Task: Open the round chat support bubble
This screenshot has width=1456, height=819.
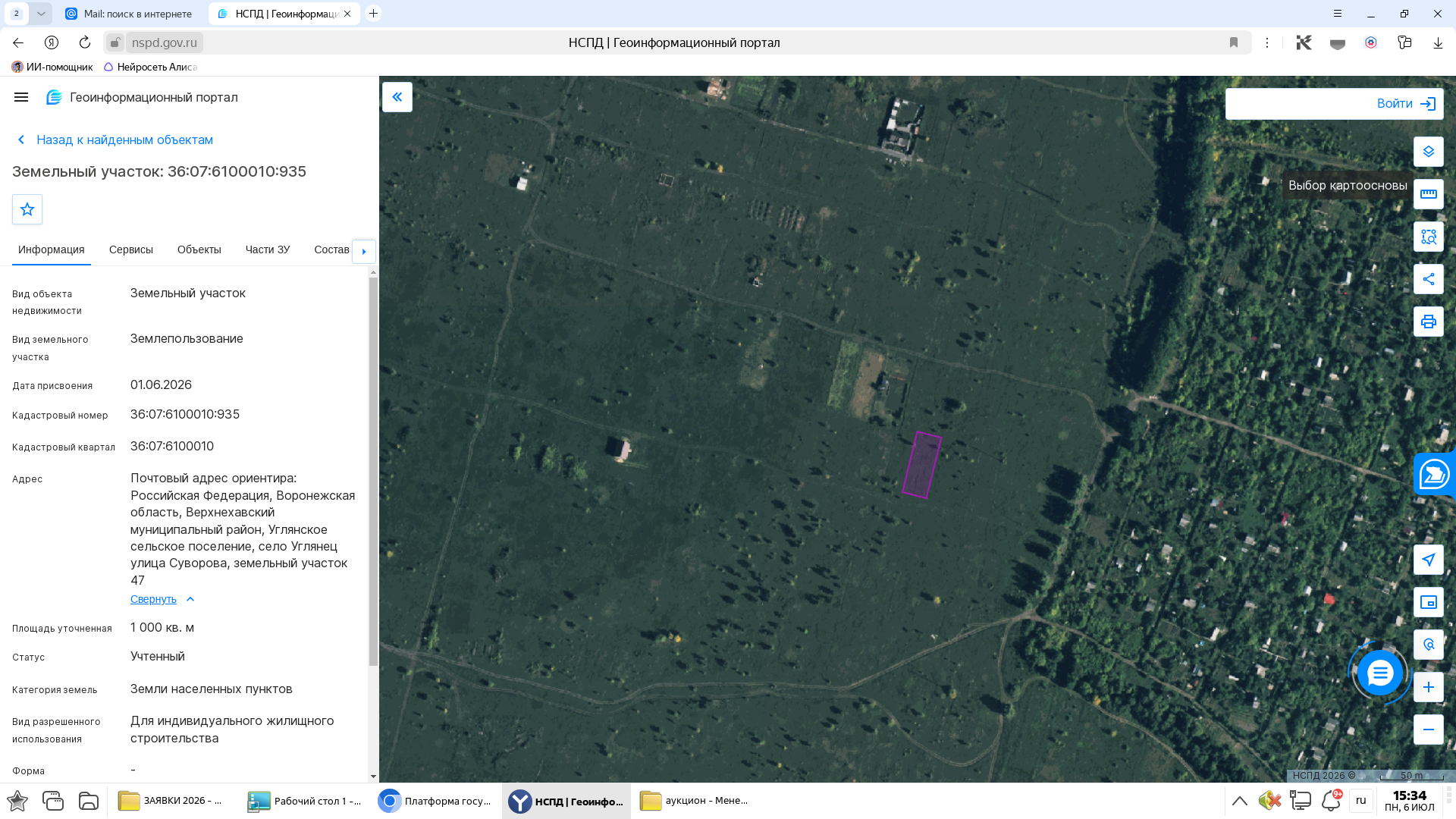Action: pyautogui.click(x=1380, y=673)
